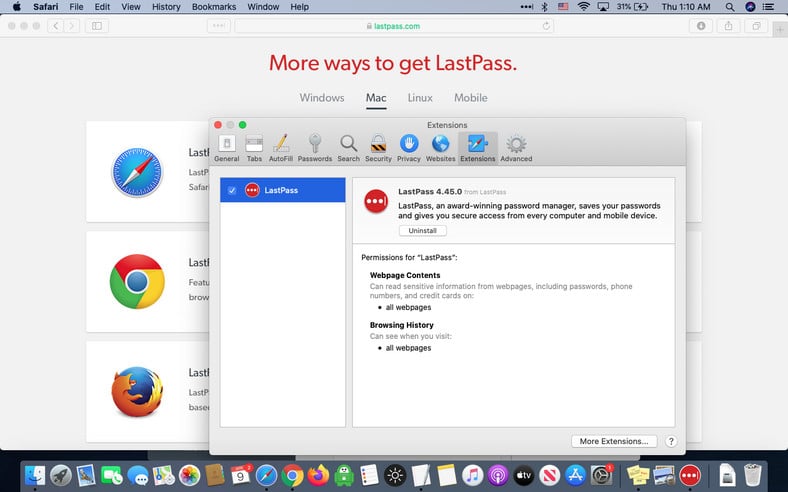Click the LastPass menu bar status icon
The height and width of the screenshot is (492, 788).
527,7
